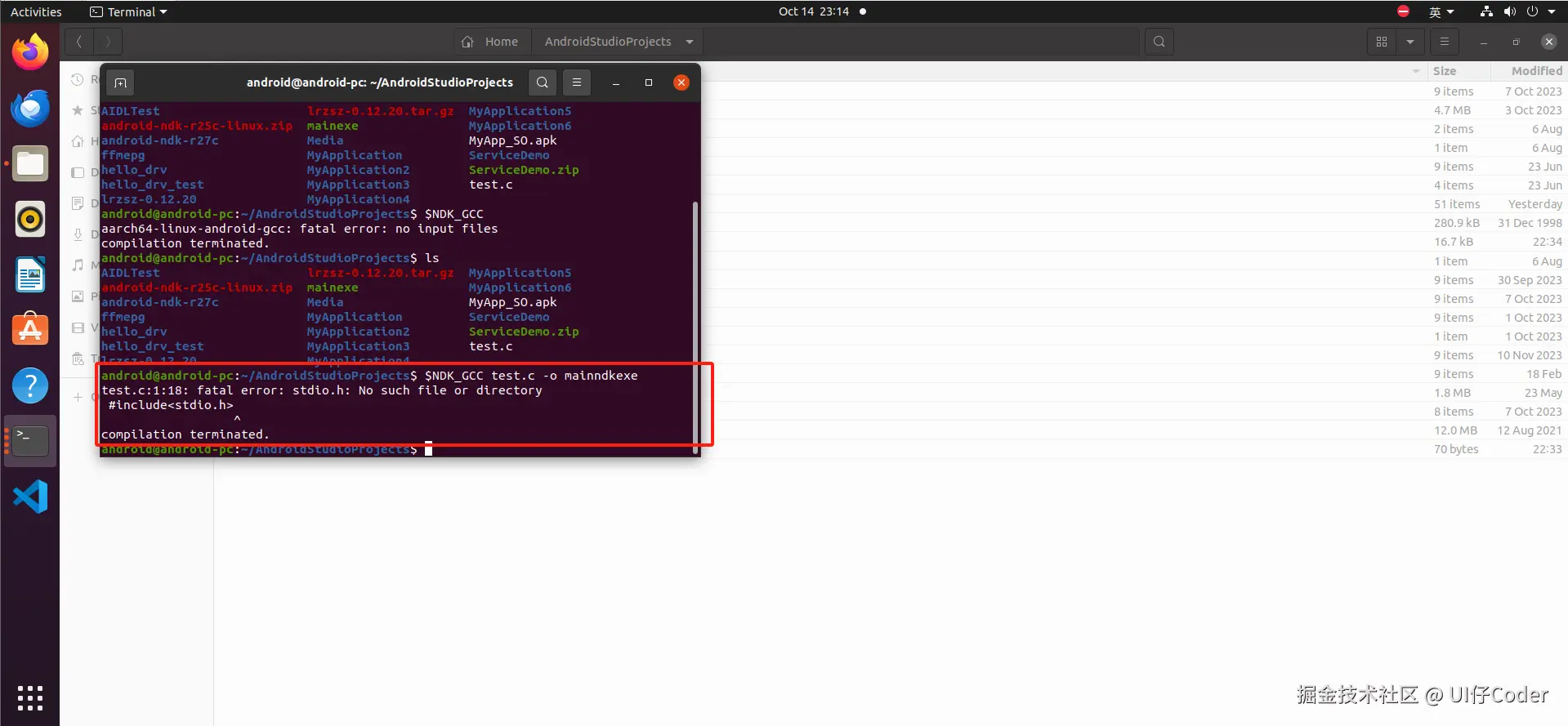Screen dimensions: 1568x726
Task: Launch Visual Studio Code from dock
Action: coord(30,497)
